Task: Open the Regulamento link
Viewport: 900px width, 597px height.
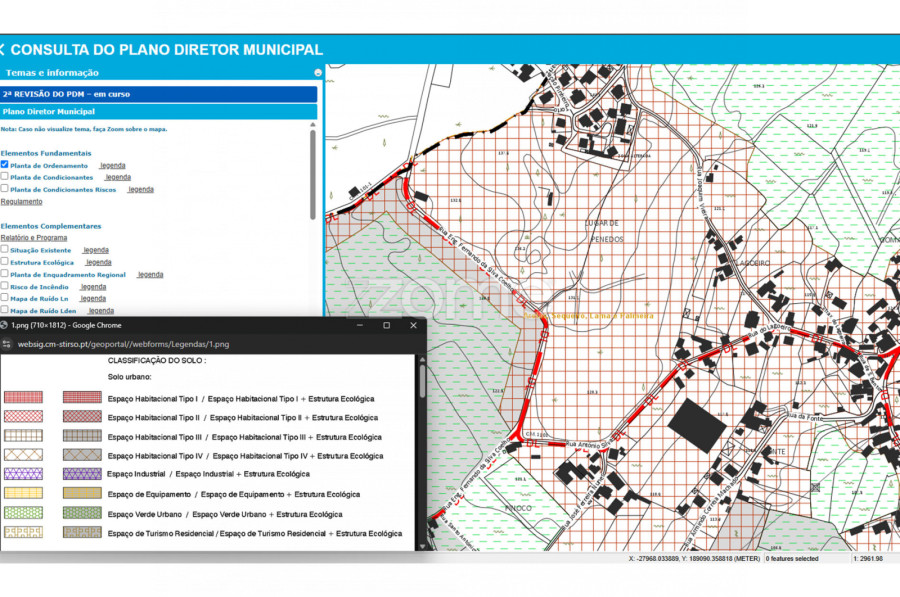Action: [x=21, y=201]
